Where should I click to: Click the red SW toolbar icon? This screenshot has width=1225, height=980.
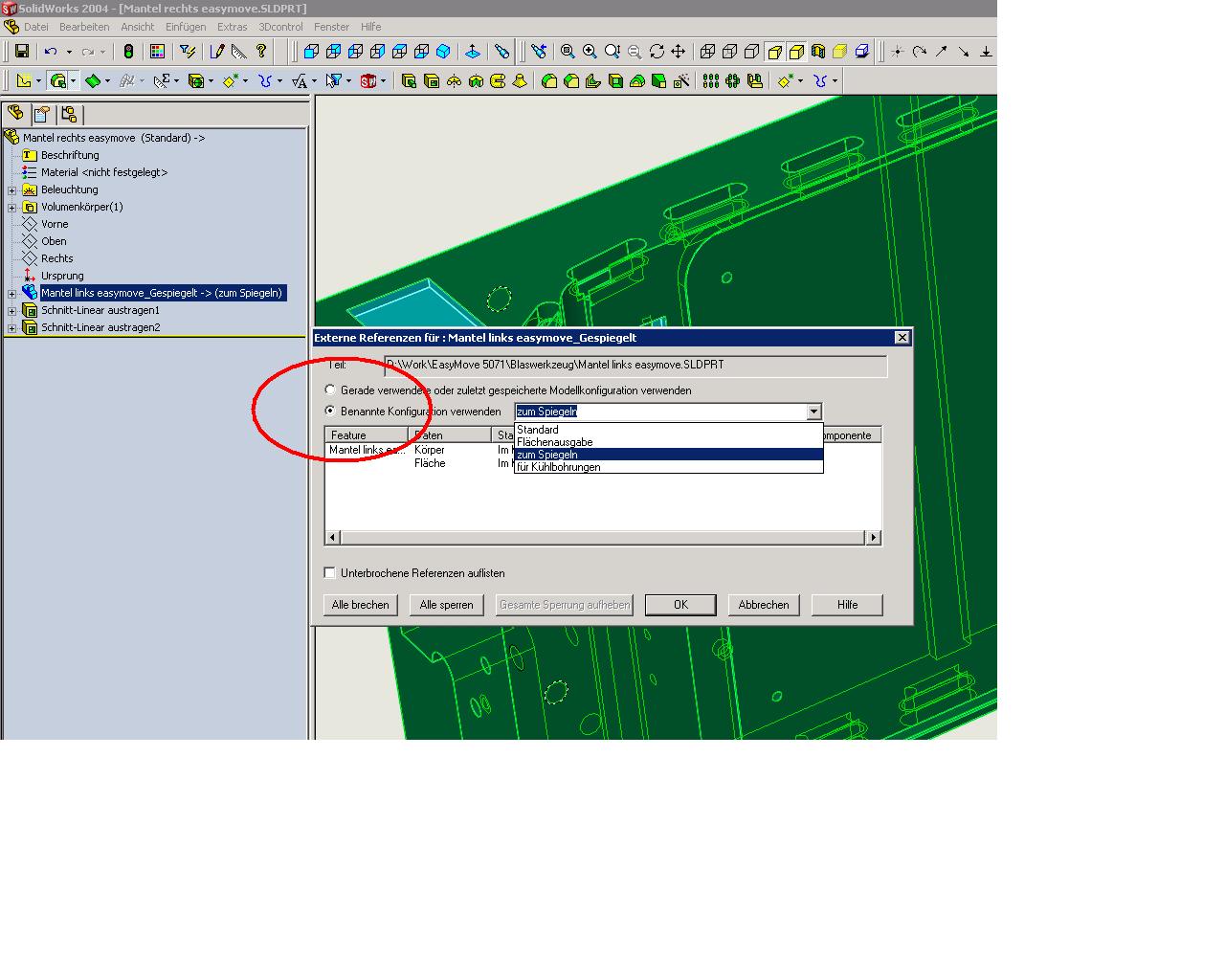(x=368, y=81)
